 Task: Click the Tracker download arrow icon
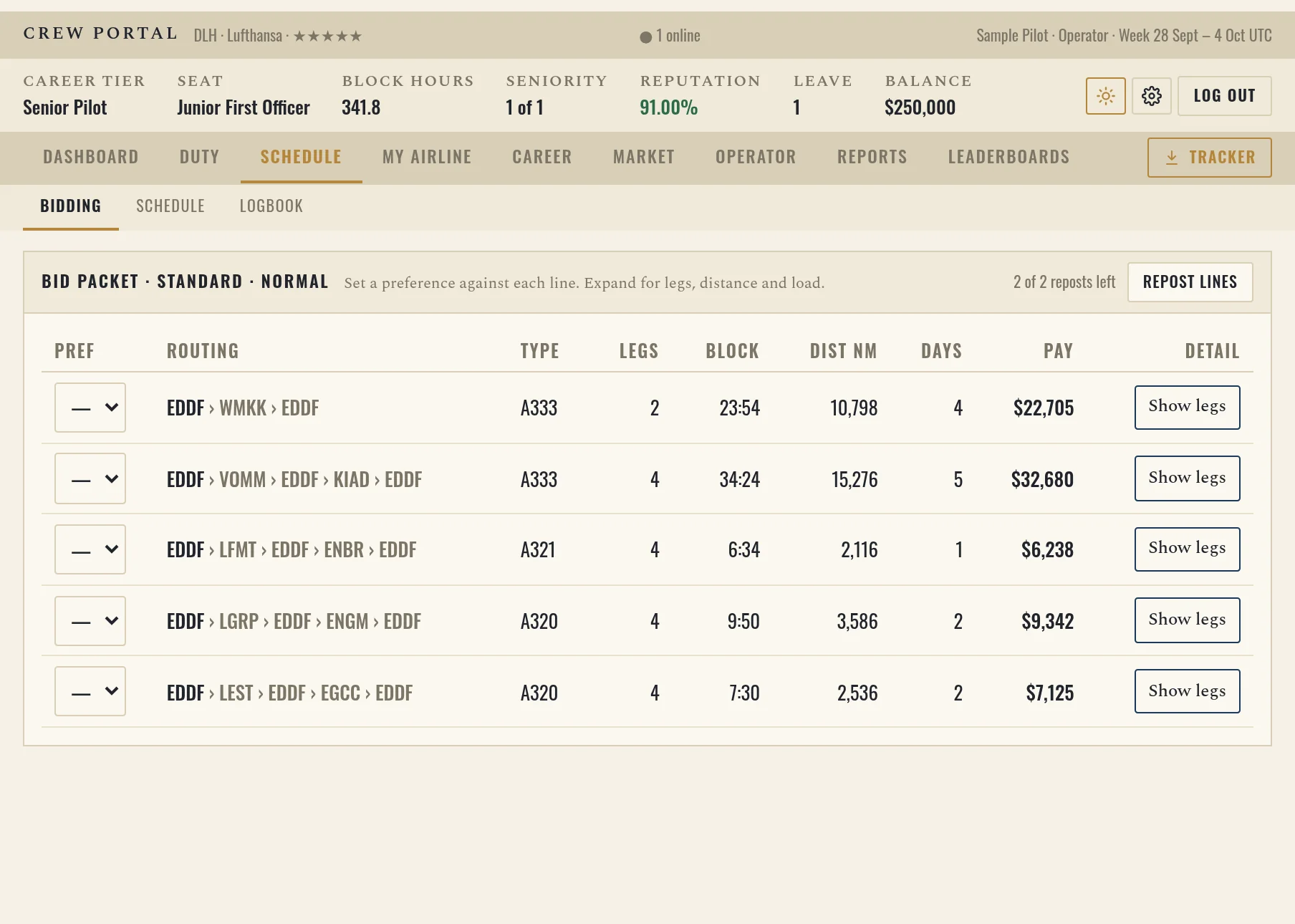point(1171,158)
